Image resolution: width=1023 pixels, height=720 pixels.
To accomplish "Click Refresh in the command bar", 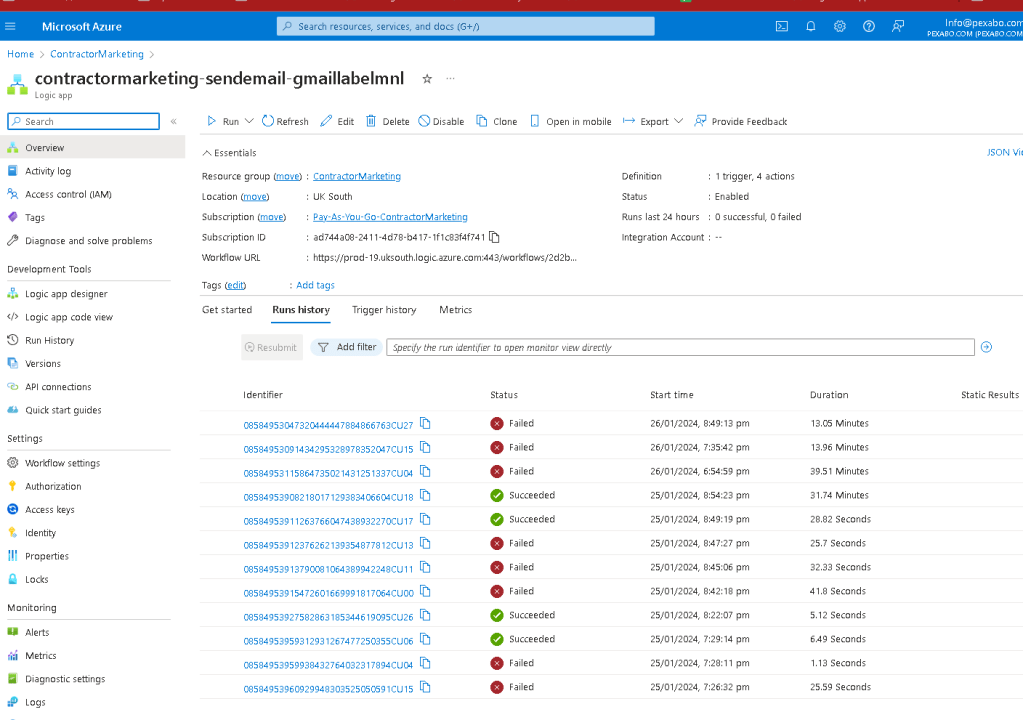I will point(285,121).
